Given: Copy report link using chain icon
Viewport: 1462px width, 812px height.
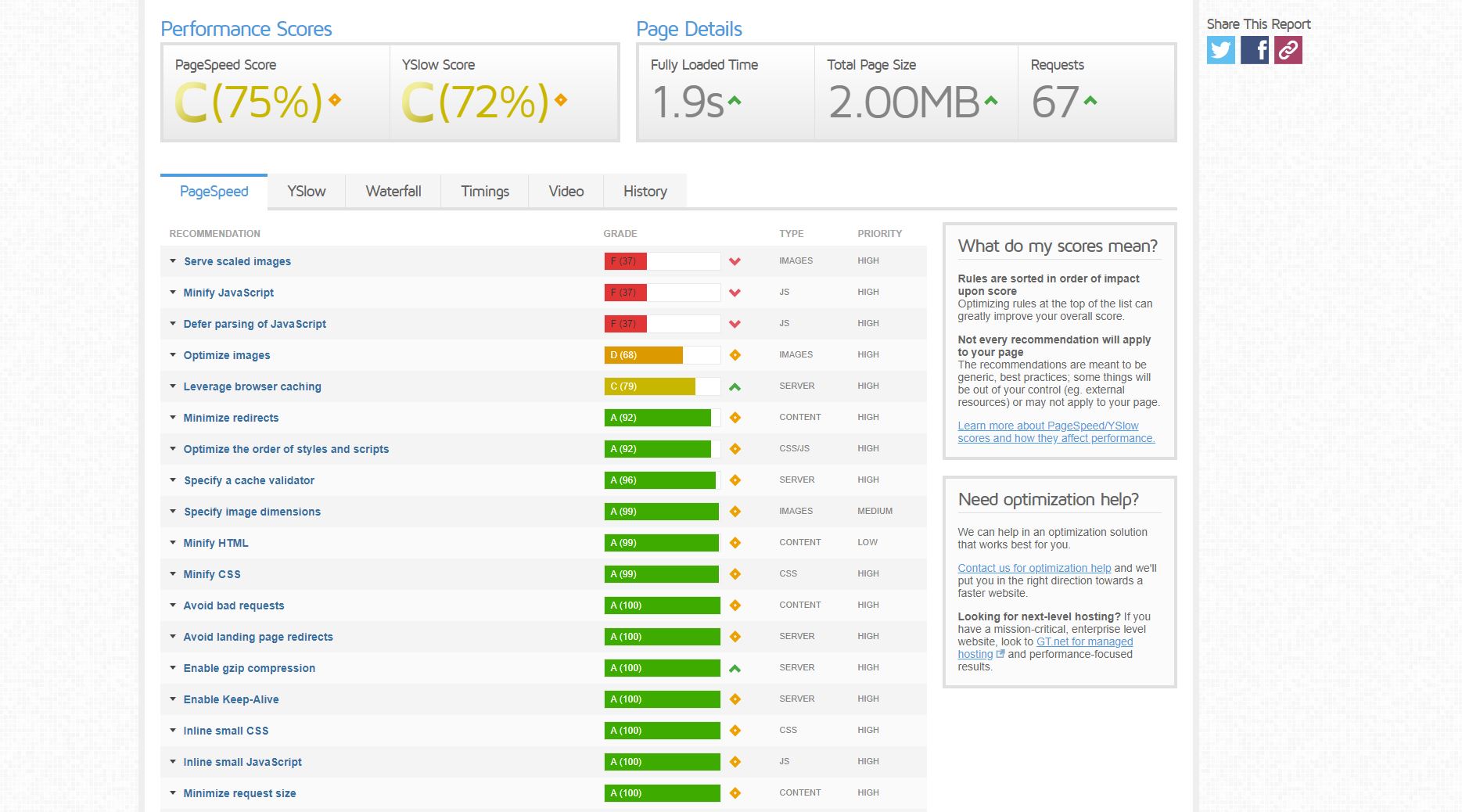Looking at the screenshot, I should [1288, 50].
